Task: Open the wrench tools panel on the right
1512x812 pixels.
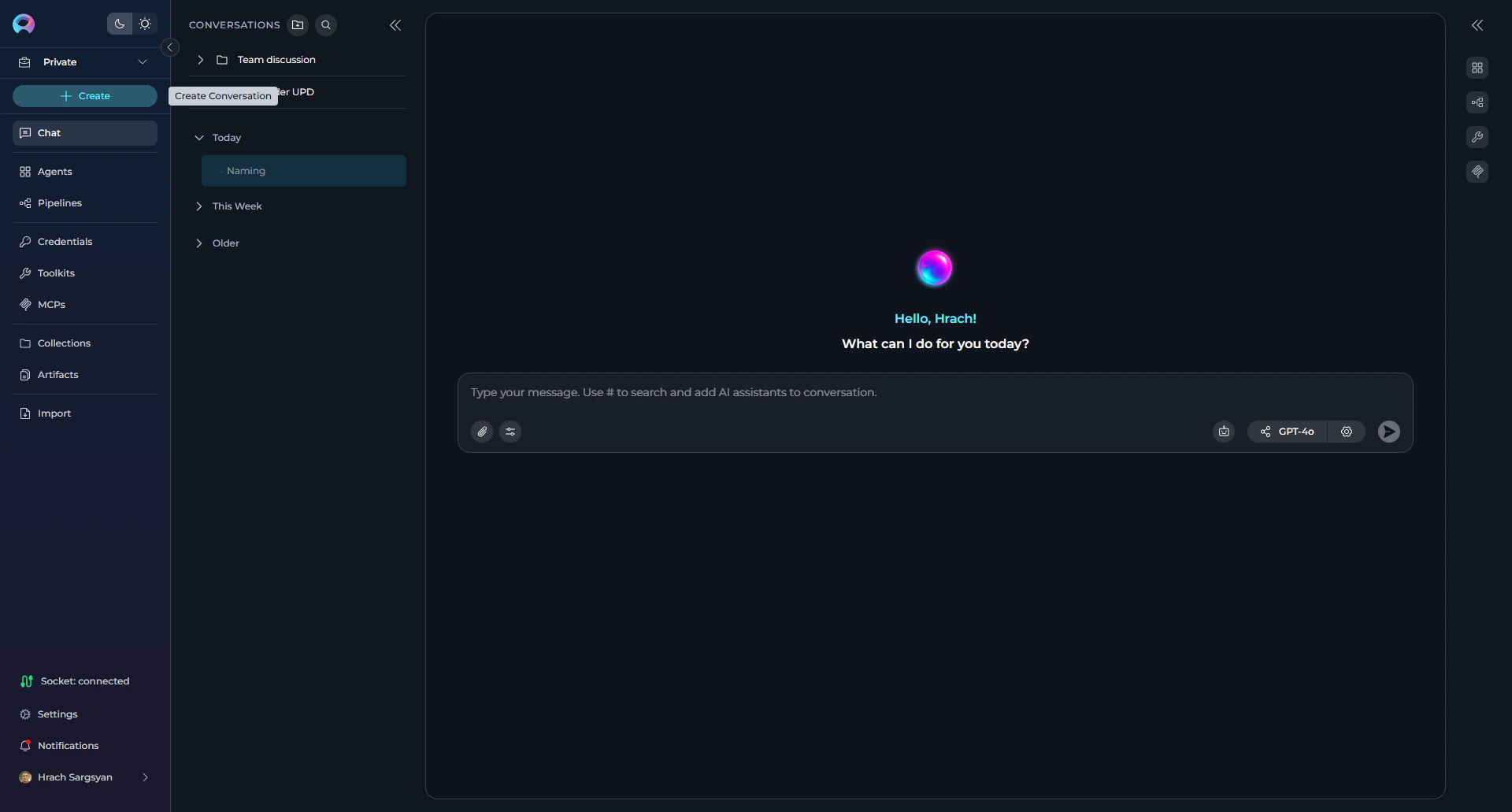Action: (x=1477, y=136)
